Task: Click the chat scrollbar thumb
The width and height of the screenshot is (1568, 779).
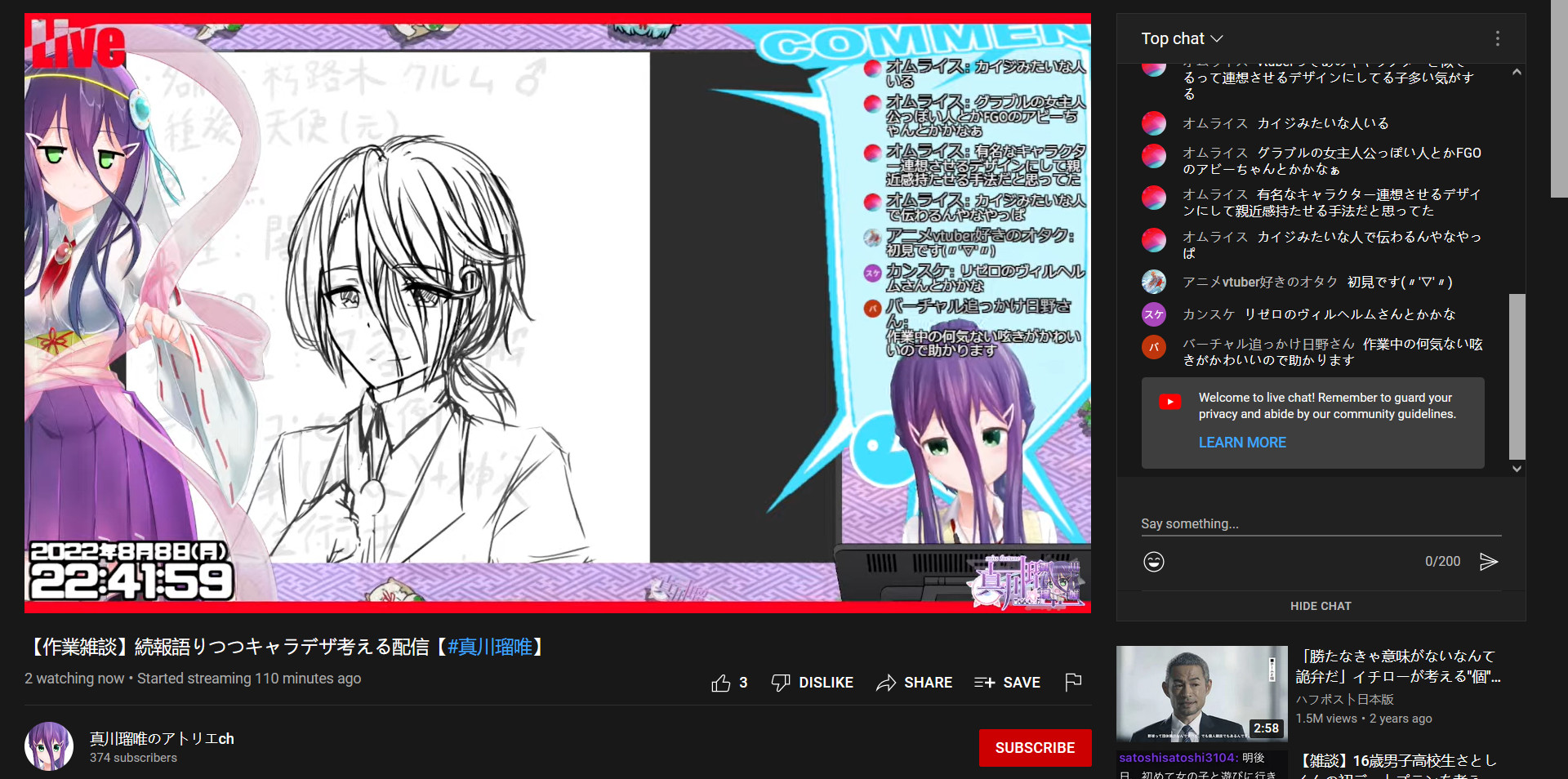Action: pos(1517,376)
